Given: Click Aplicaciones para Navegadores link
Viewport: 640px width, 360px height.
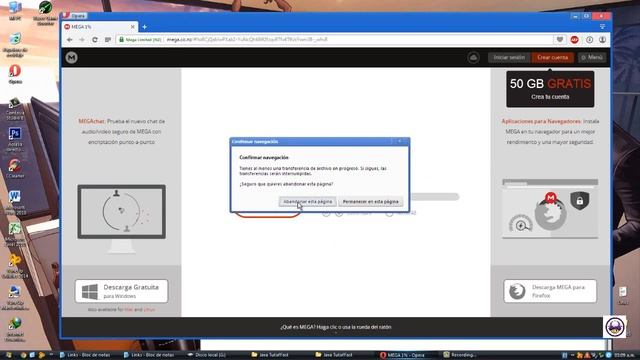Looking at the screenshot, I should click(541, 121).
